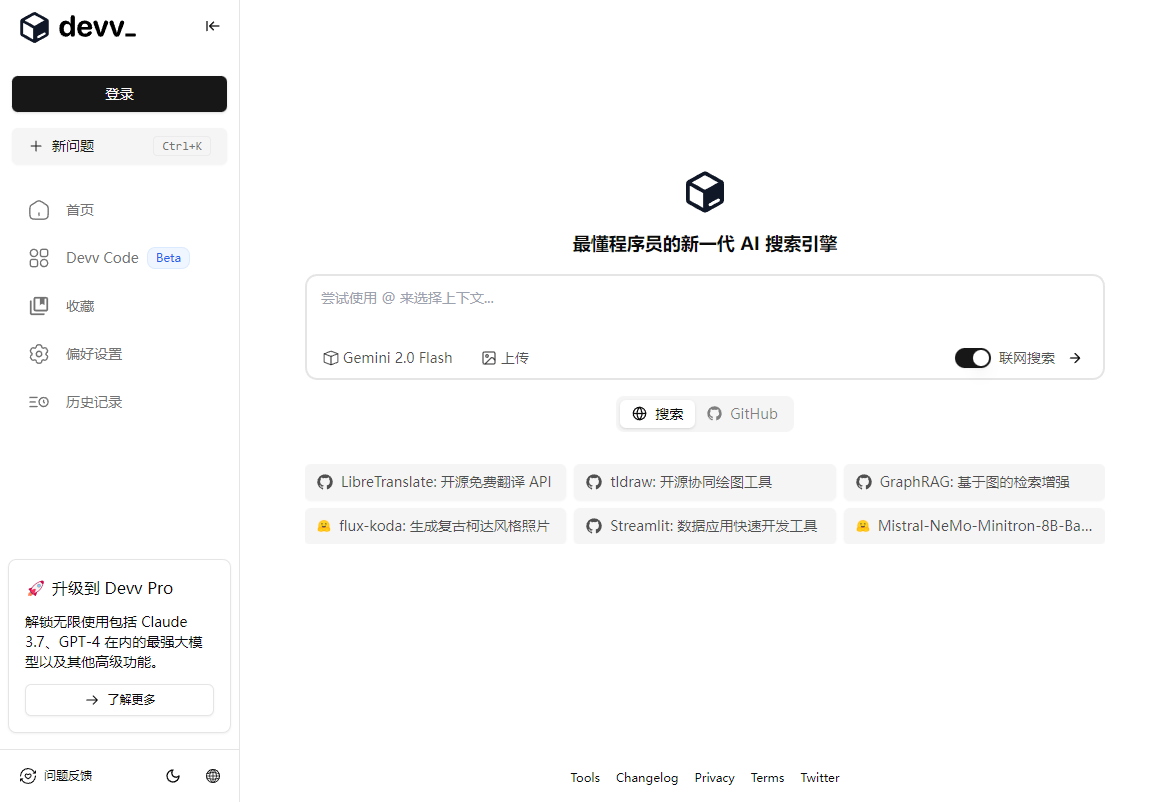Open Devv Code Beta
The image size is (1170, 802).
109,258
